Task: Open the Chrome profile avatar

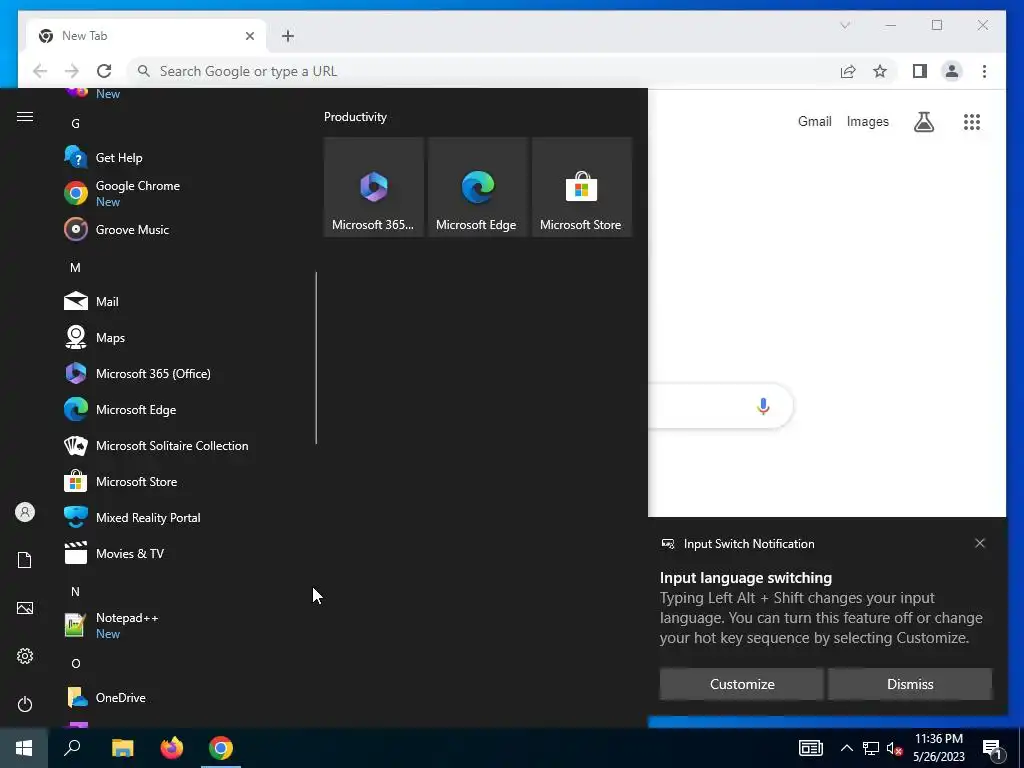Action: tap(952, 71)
